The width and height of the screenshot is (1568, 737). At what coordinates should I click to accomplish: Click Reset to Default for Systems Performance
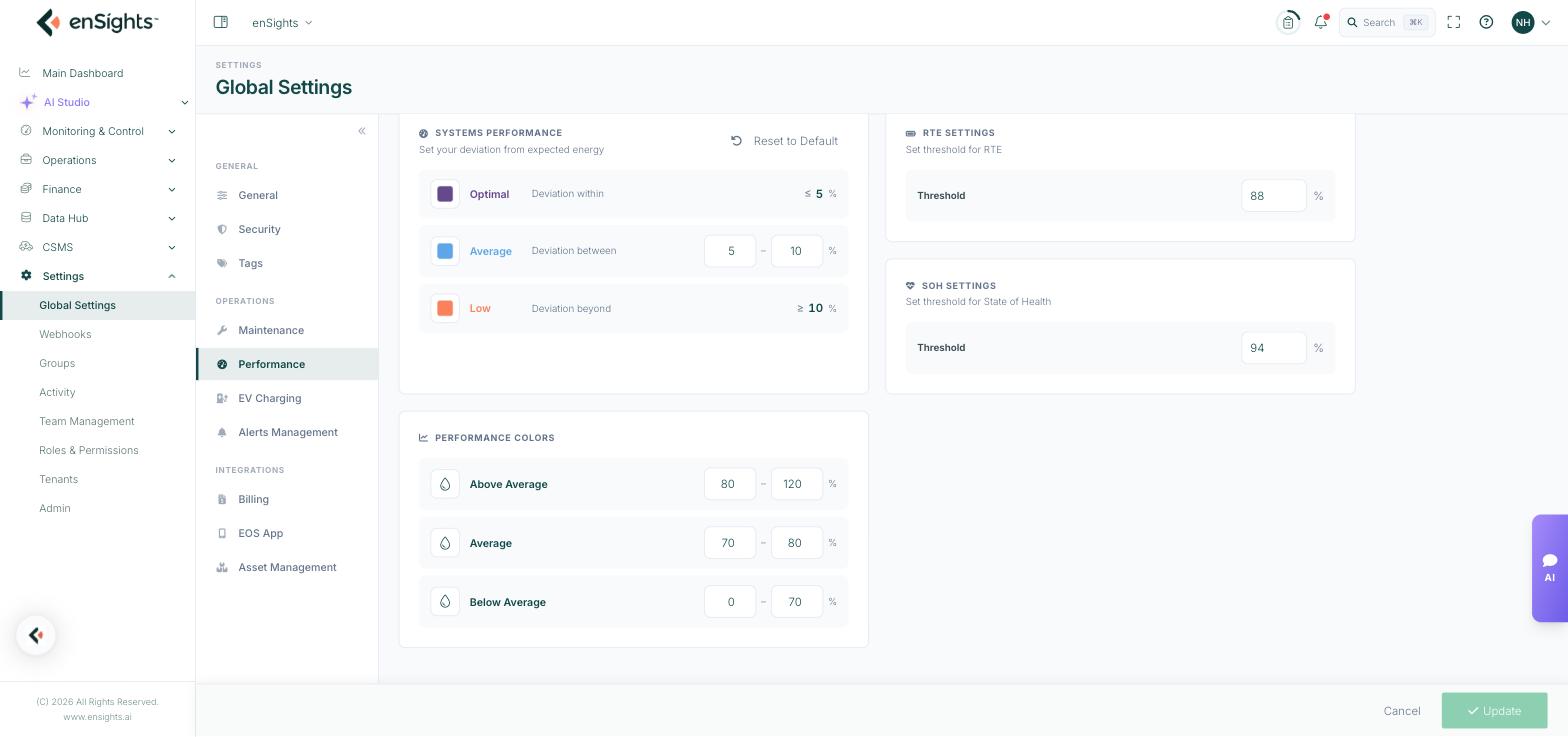[x=784, y=141]
